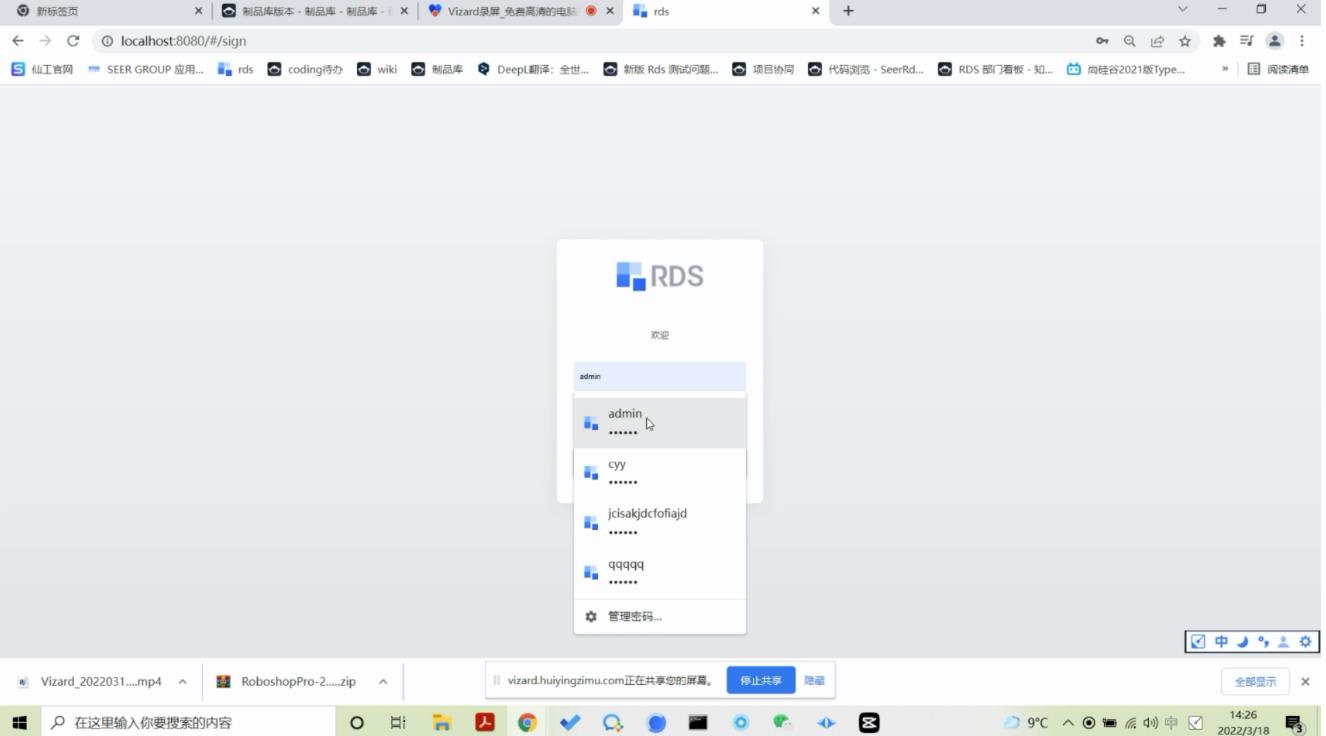Open the volume control in system tray

pos(1151,722)
